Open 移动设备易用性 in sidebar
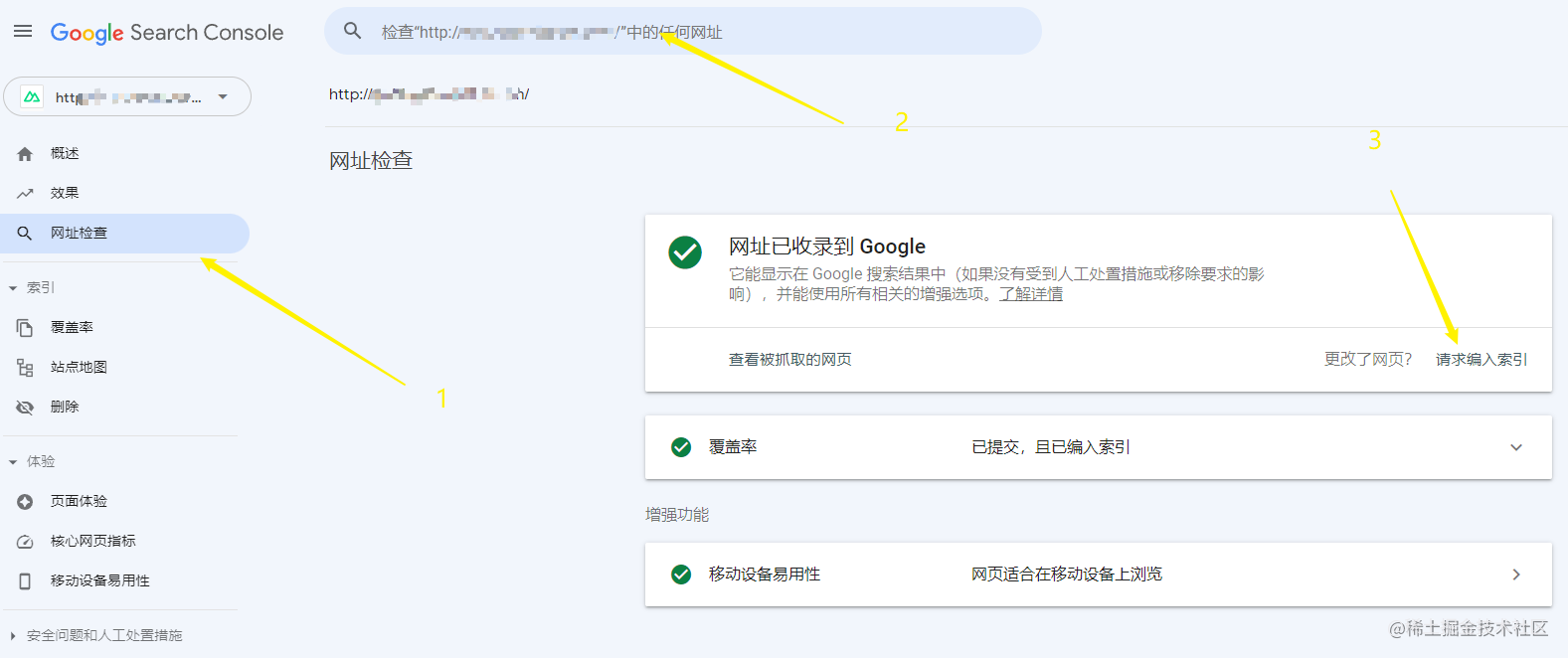The image size is (1568, 658). pyautogui.click(x=124, y=581)
